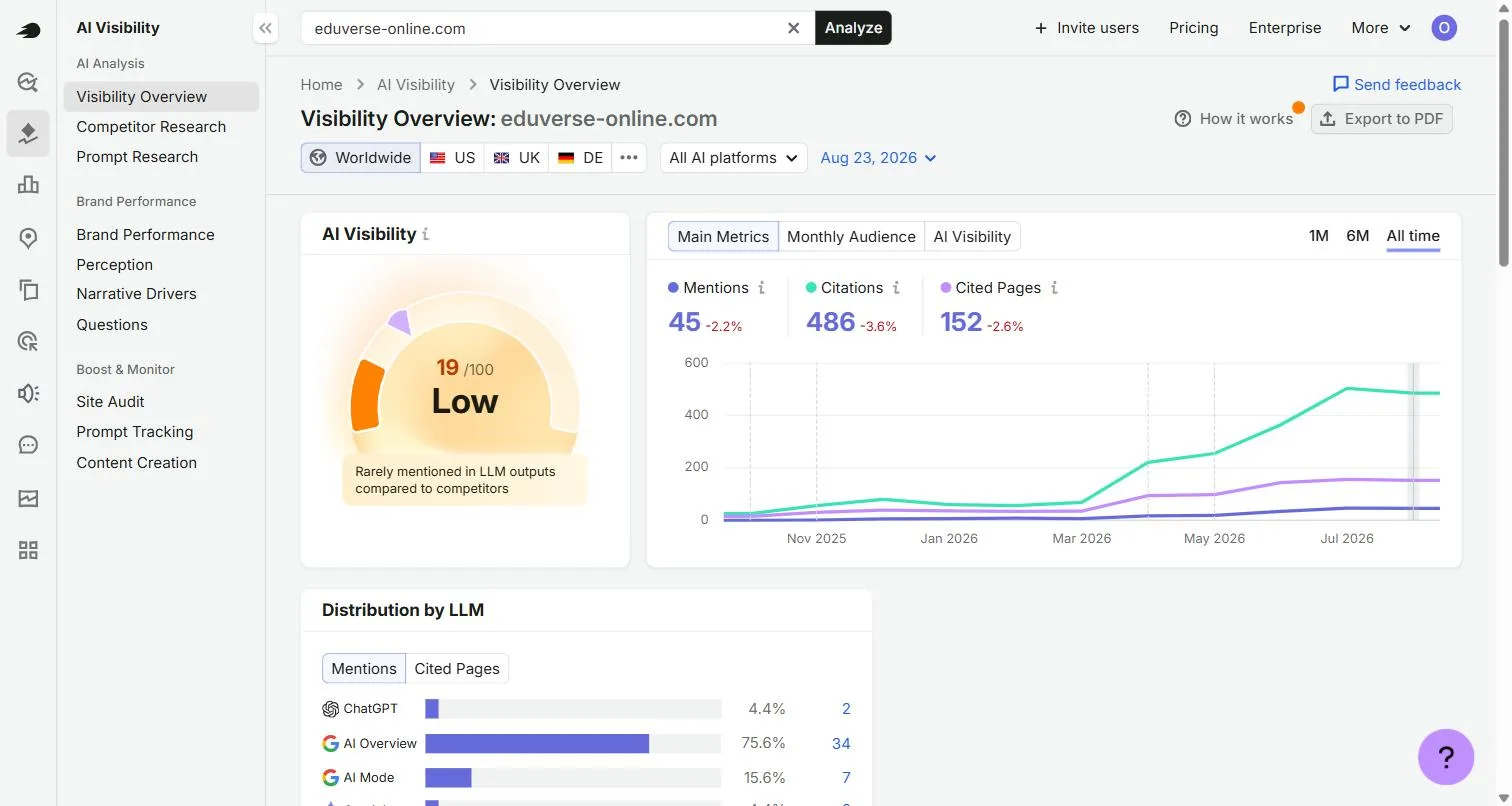This screenshot has width=1512, height=806.
Task: Click the AI Overview distribution bar
Action: [x=537, y=744]
